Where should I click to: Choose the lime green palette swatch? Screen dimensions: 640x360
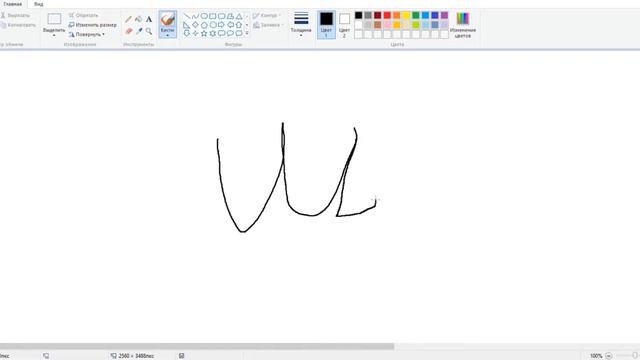pyautogui.click(x=416, y=25)
